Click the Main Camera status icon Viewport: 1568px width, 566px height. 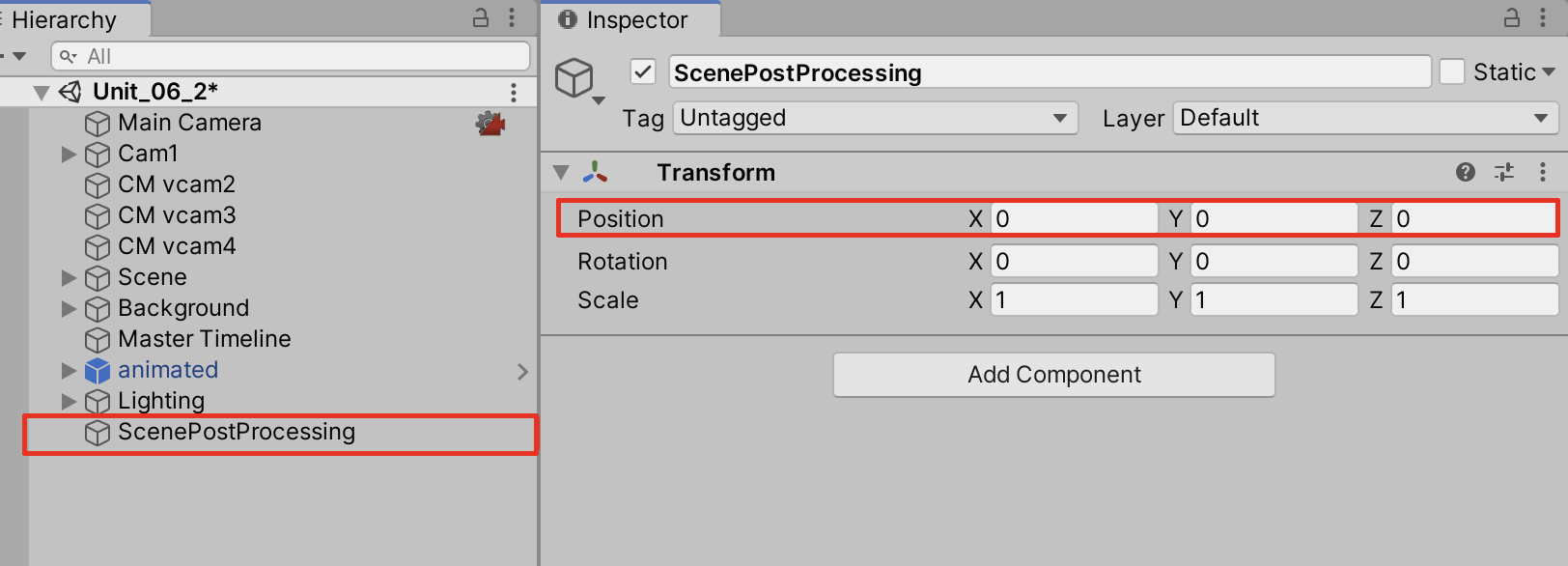click(x=490, y=123)
